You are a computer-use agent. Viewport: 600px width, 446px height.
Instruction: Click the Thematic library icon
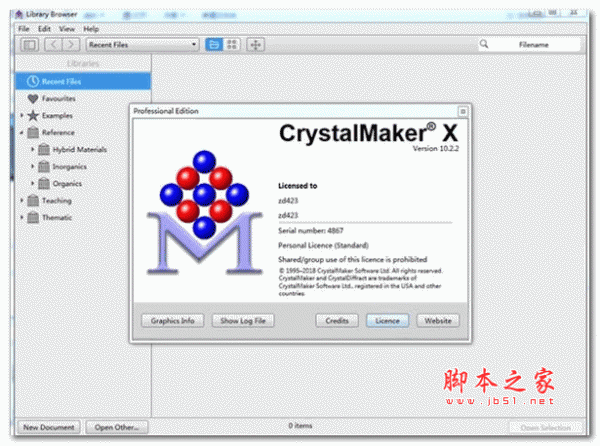pyautogui.click(x=33, y=217)
